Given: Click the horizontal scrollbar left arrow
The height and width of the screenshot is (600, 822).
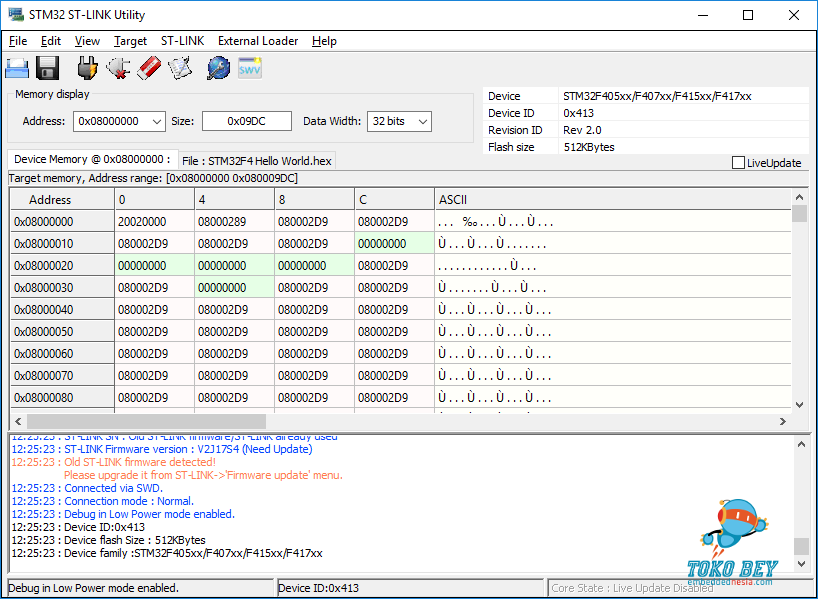Looking at the screenshot, I should coord(18,421).
